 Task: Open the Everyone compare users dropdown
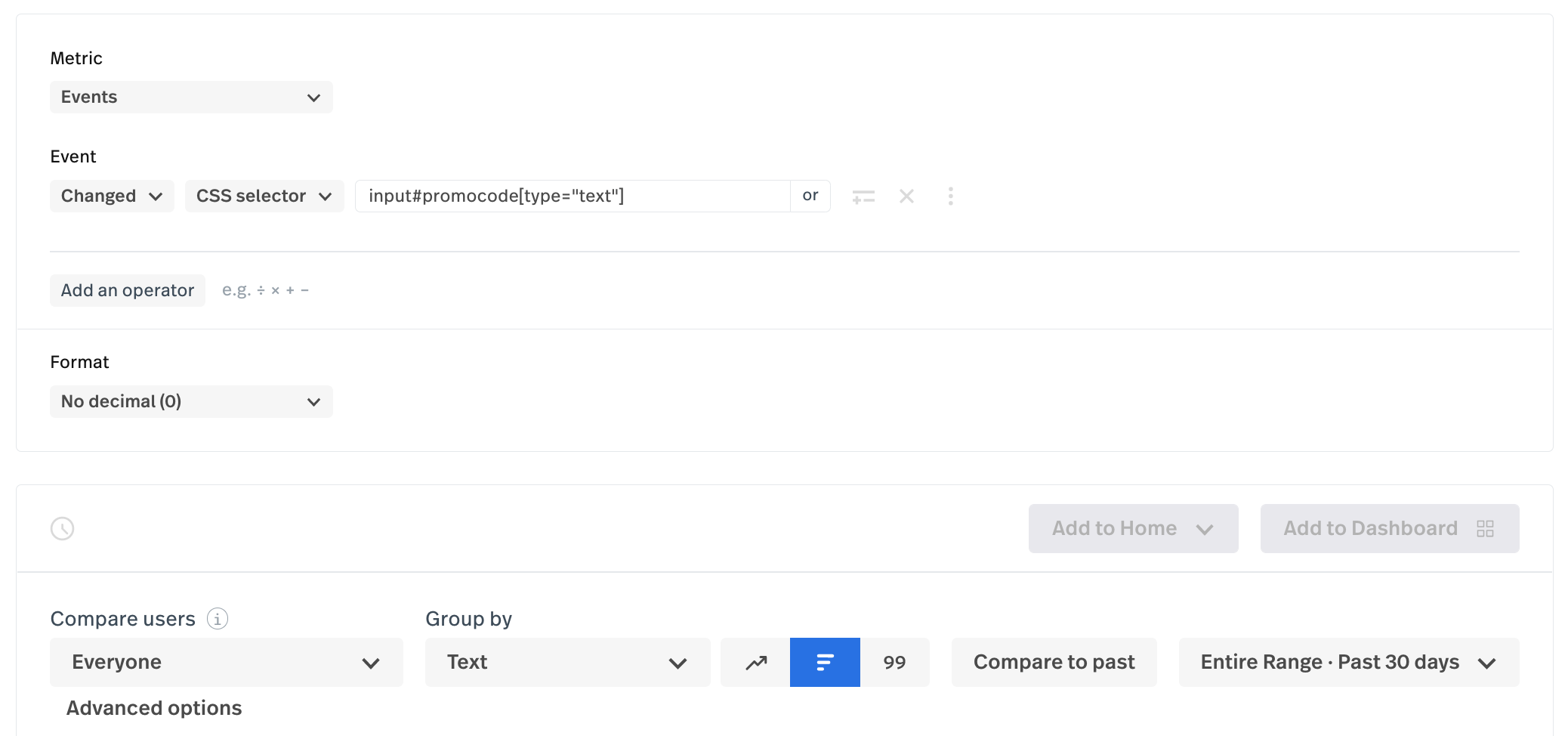coord(226,663)
